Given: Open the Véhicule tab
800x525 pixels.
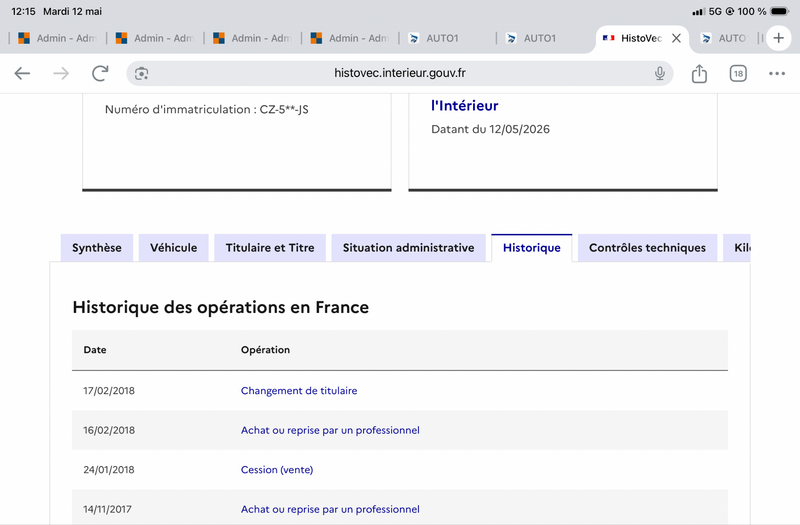Looking at the screenshot, I should click(173, 248).
